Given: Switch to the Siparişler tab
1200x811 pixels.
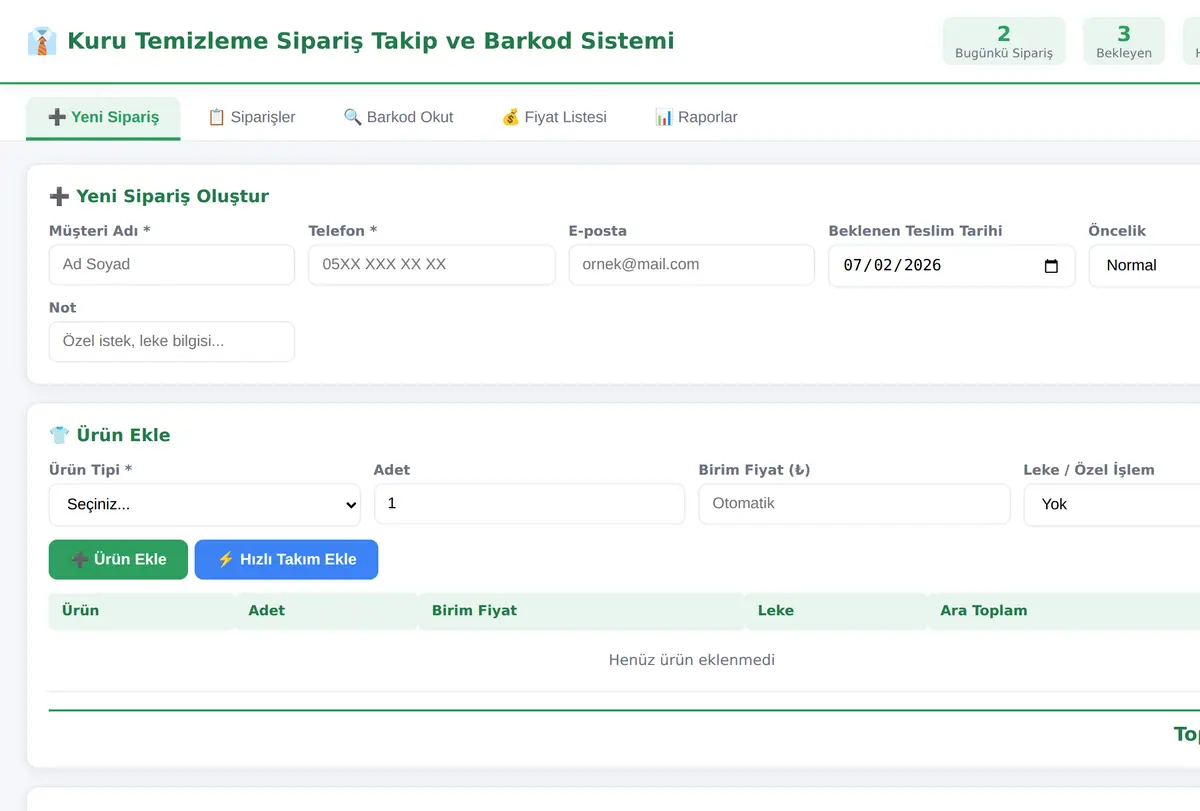Looking at the screenshot, I should coord(251,117).
